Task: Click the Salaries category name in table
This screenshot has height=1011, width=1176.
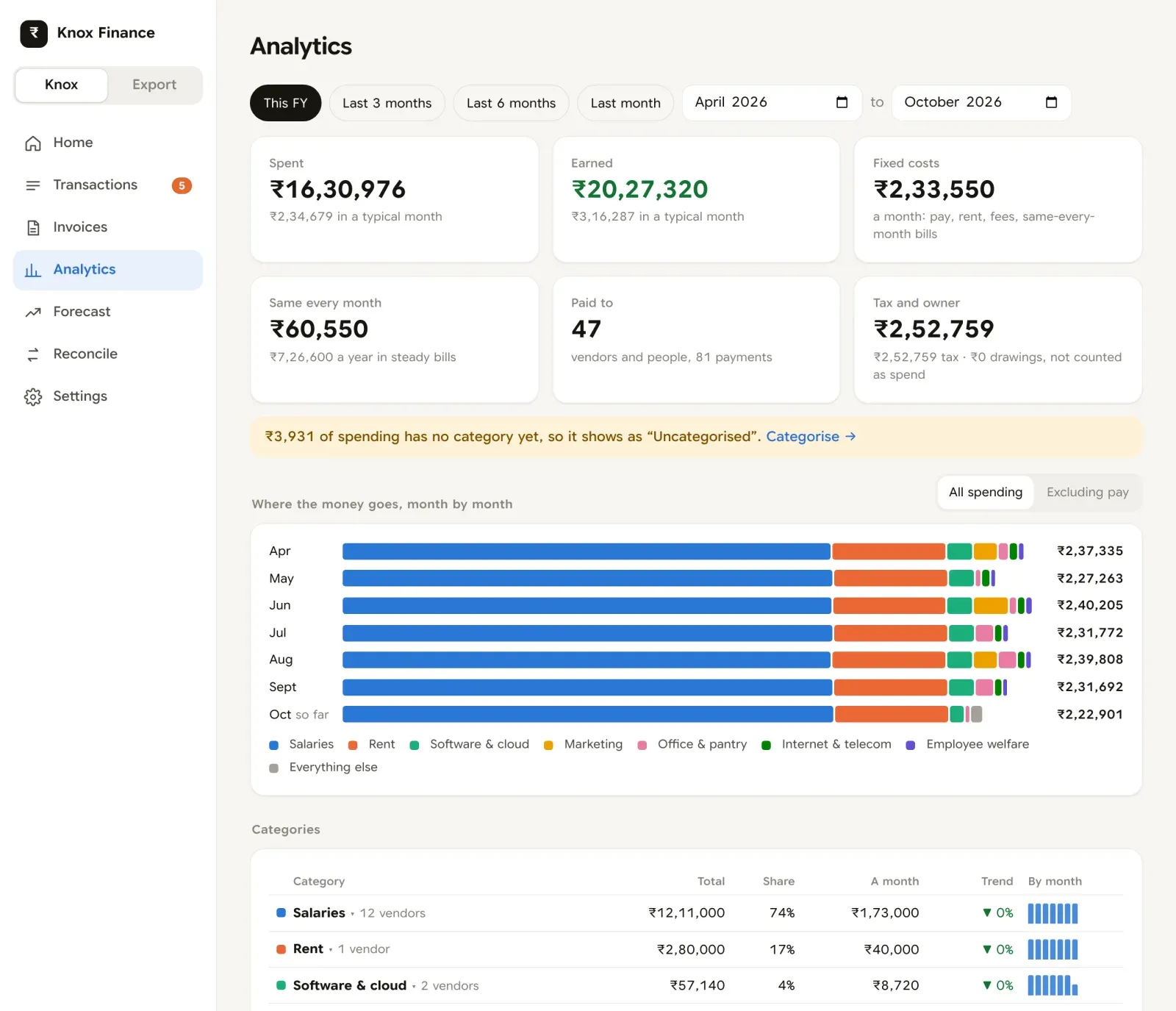Action: pyautogui.click(x=319, y=912)
